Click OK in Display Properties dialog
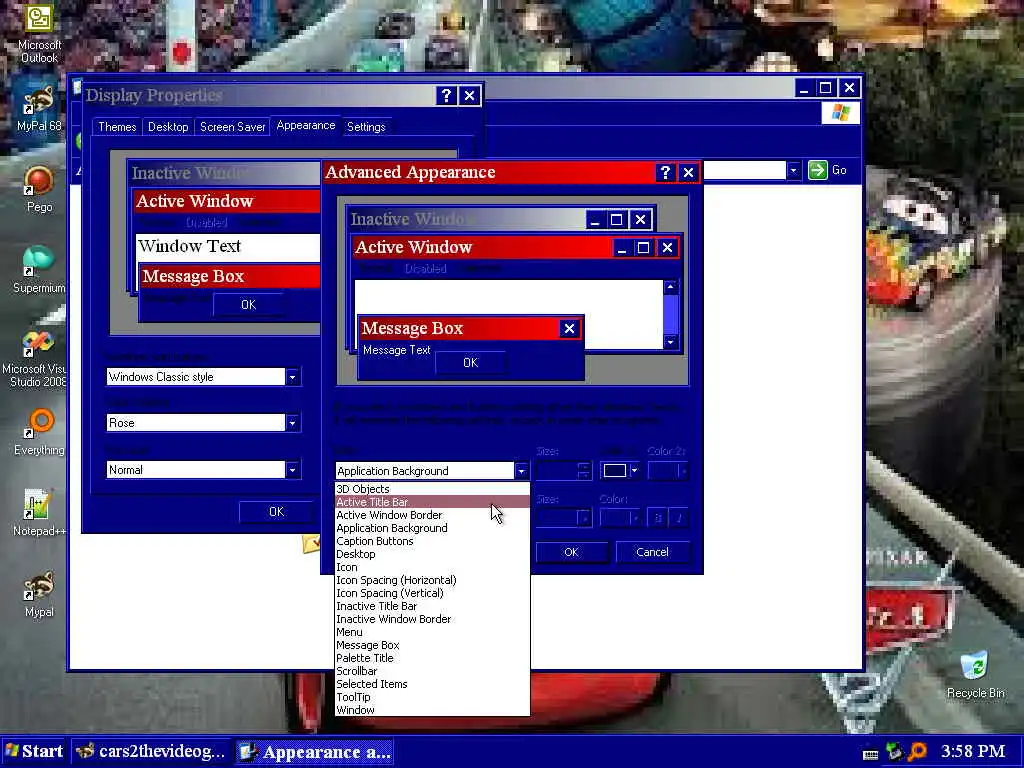 pos(276,512)
